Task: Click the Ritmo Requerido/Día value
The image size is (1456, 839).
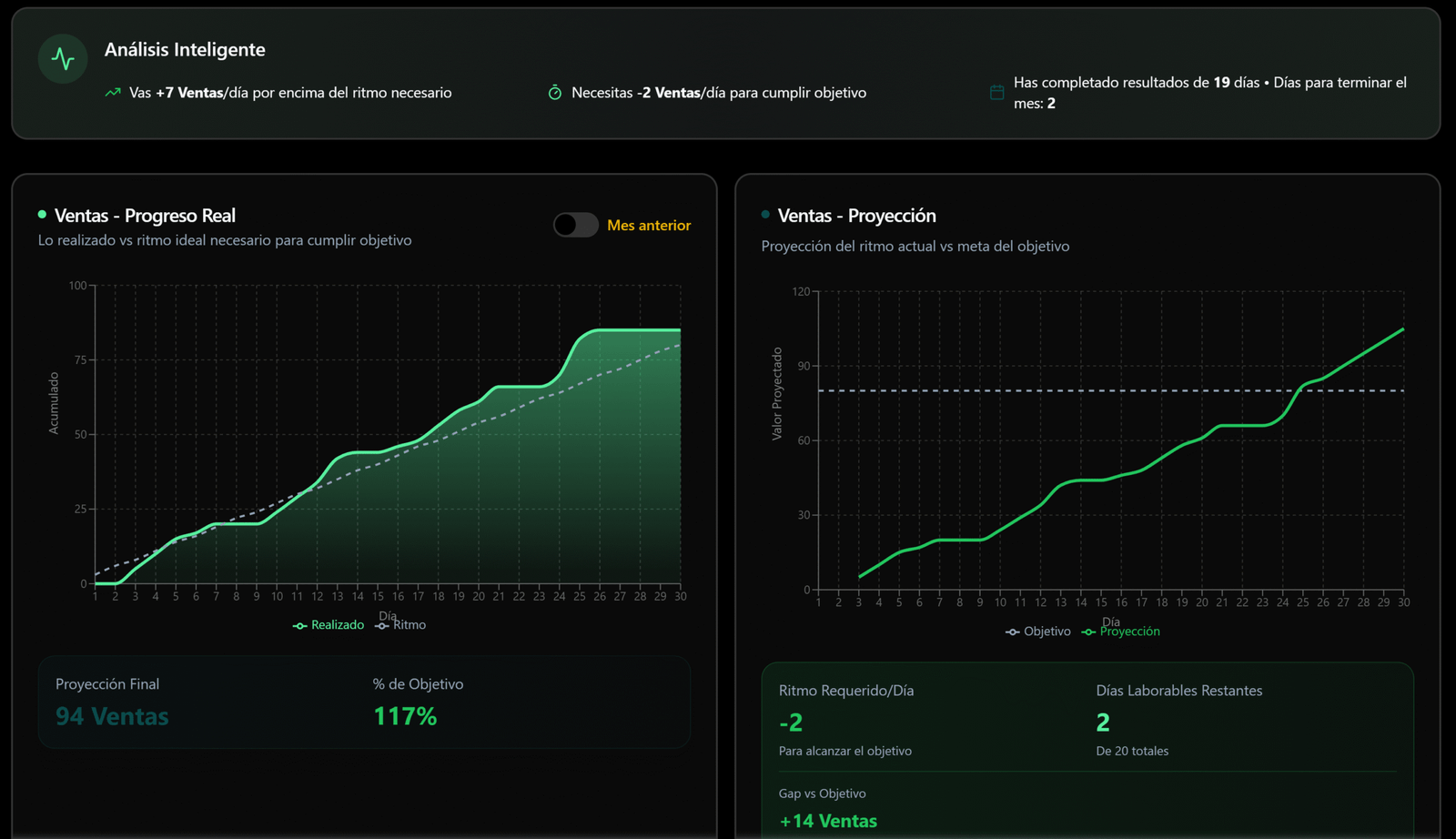Action: click(x=791, y=723)
